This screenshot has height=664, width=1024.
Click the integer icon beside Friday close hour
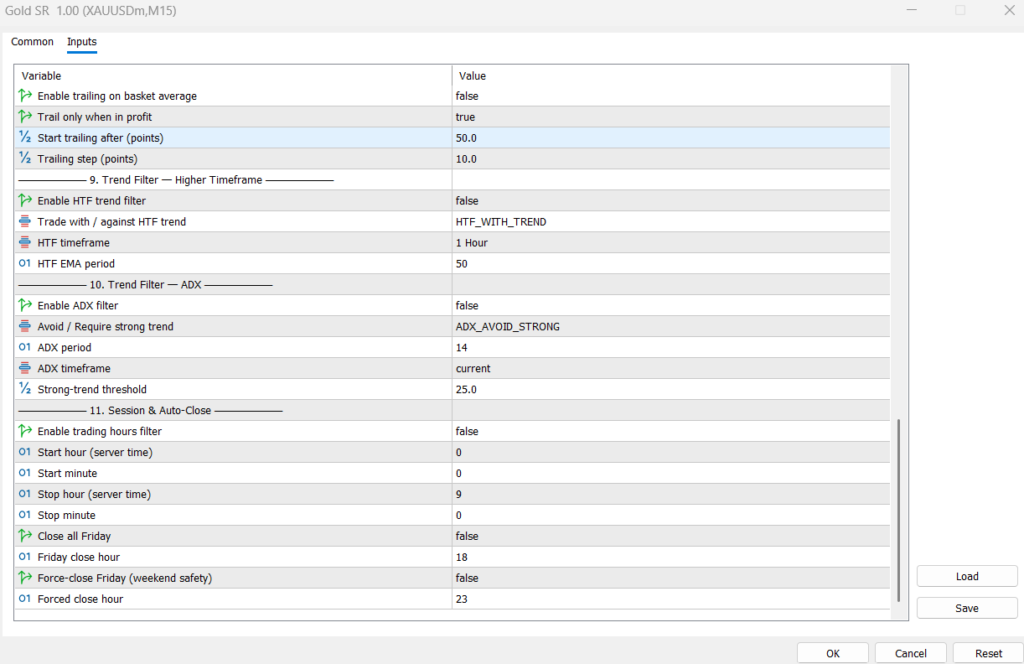click(25, 556)
